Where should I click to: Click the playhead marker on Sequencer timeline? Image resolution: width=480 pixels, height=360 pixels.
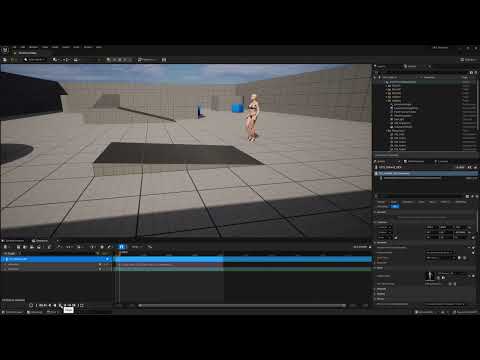click(119, 253)
